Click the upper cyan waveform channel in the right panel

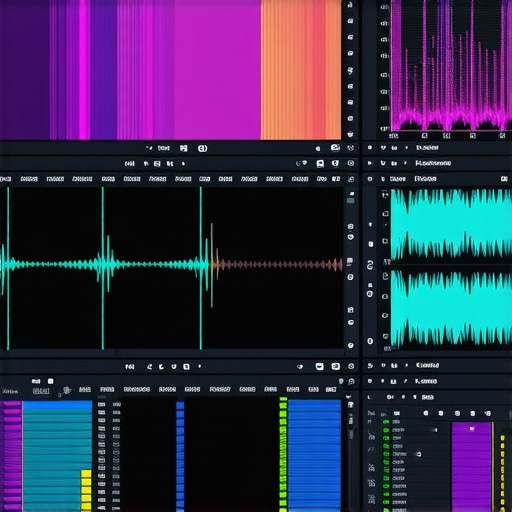tap(451, 224)
